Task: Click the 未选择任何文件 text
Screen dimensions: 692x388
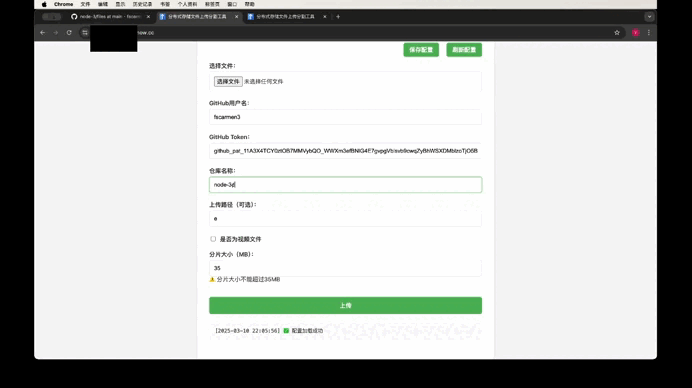Action: (x=263, y=82)
